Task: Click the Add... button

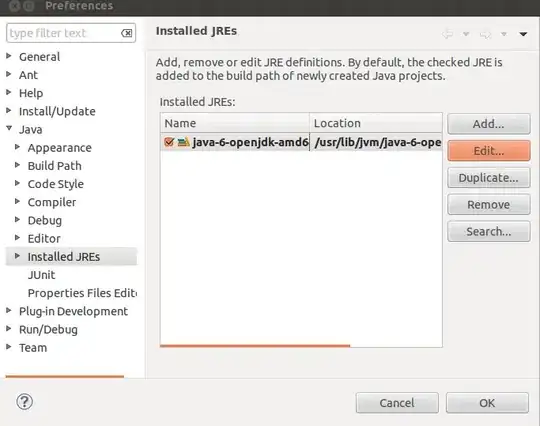Action: click(x=489, y=124)
